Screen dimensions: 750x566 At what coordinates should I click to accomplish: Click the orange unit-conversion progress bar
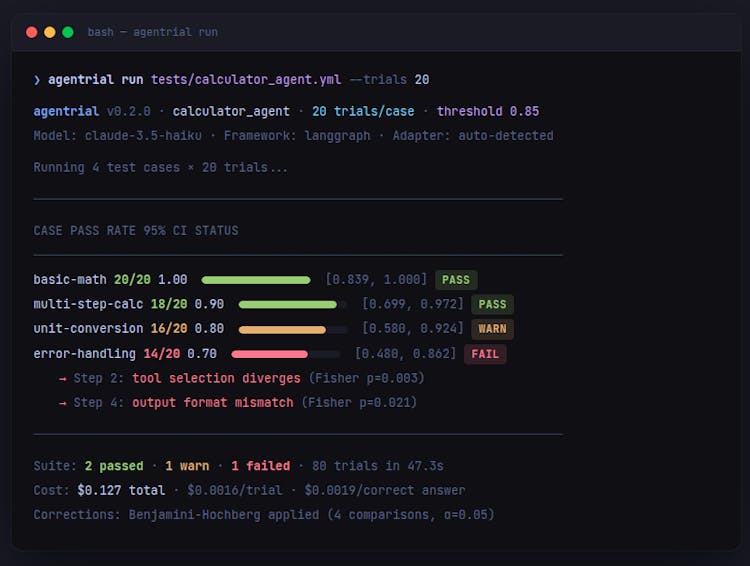click(282, 329)
